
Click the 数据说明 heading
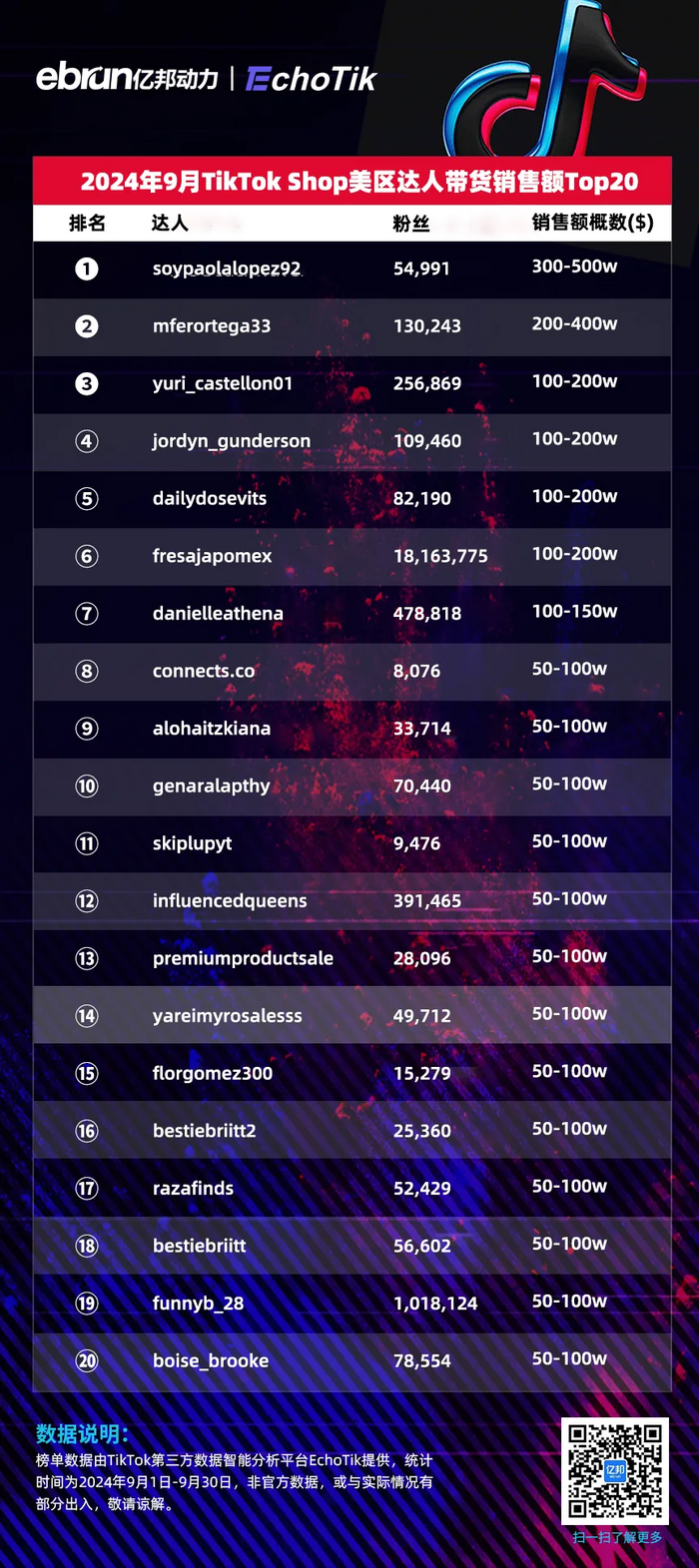82,1434
